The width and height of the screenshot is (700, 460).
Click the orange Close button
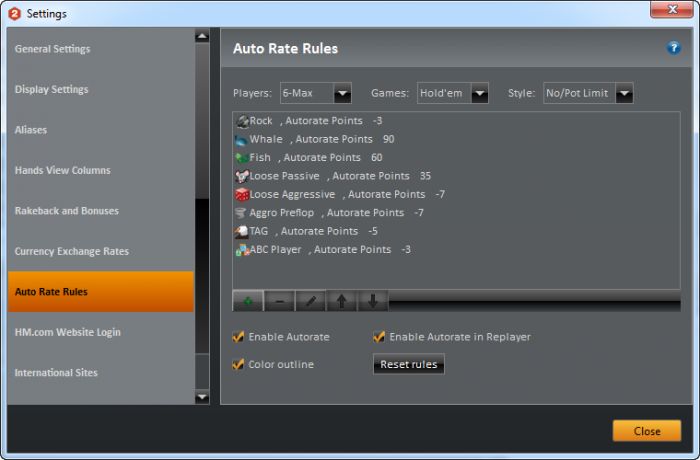pyautogui.click(x=647, y=431)
